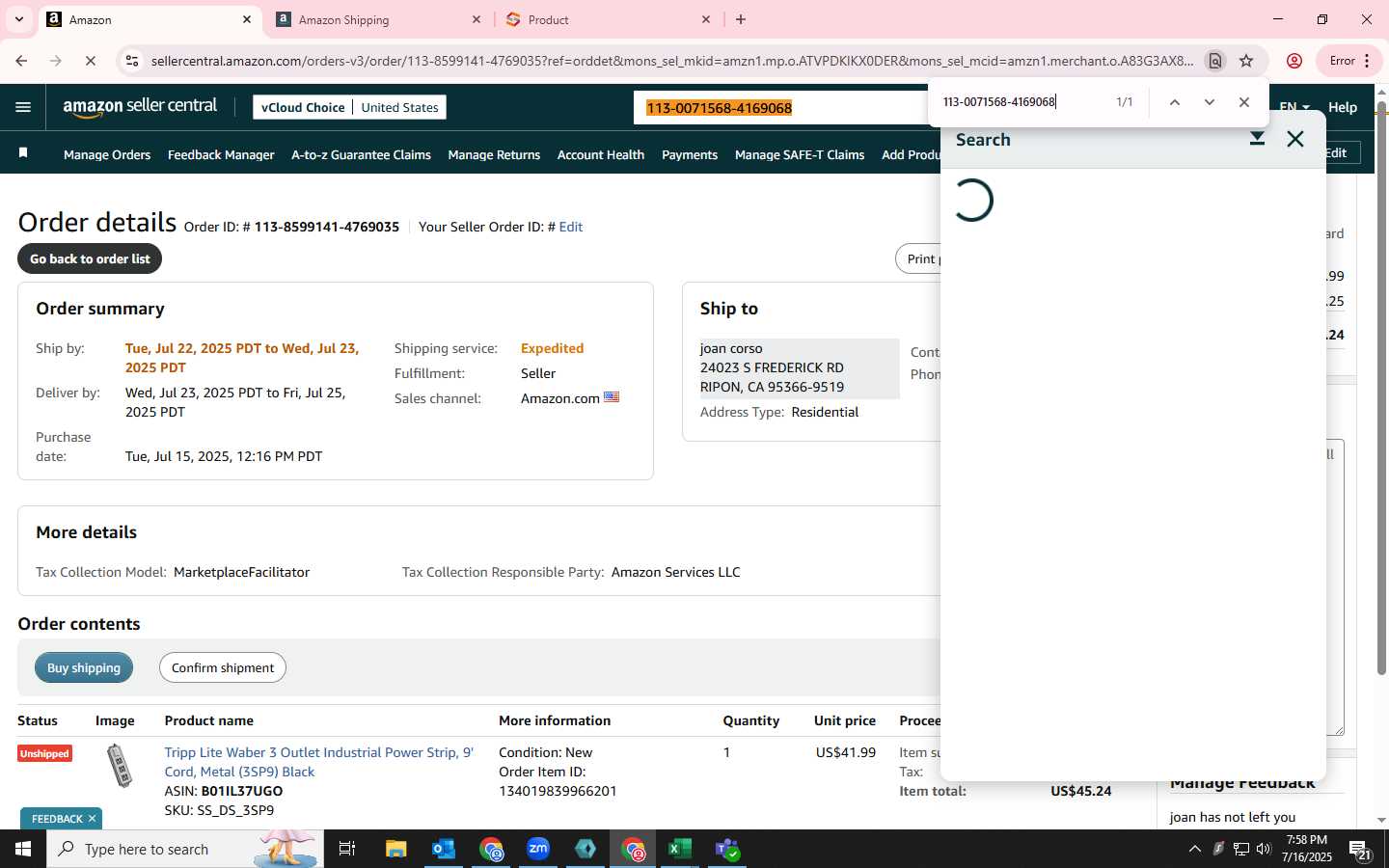Click the highlighted order number search field
1389x868 pixels.
tap(779, 108)
